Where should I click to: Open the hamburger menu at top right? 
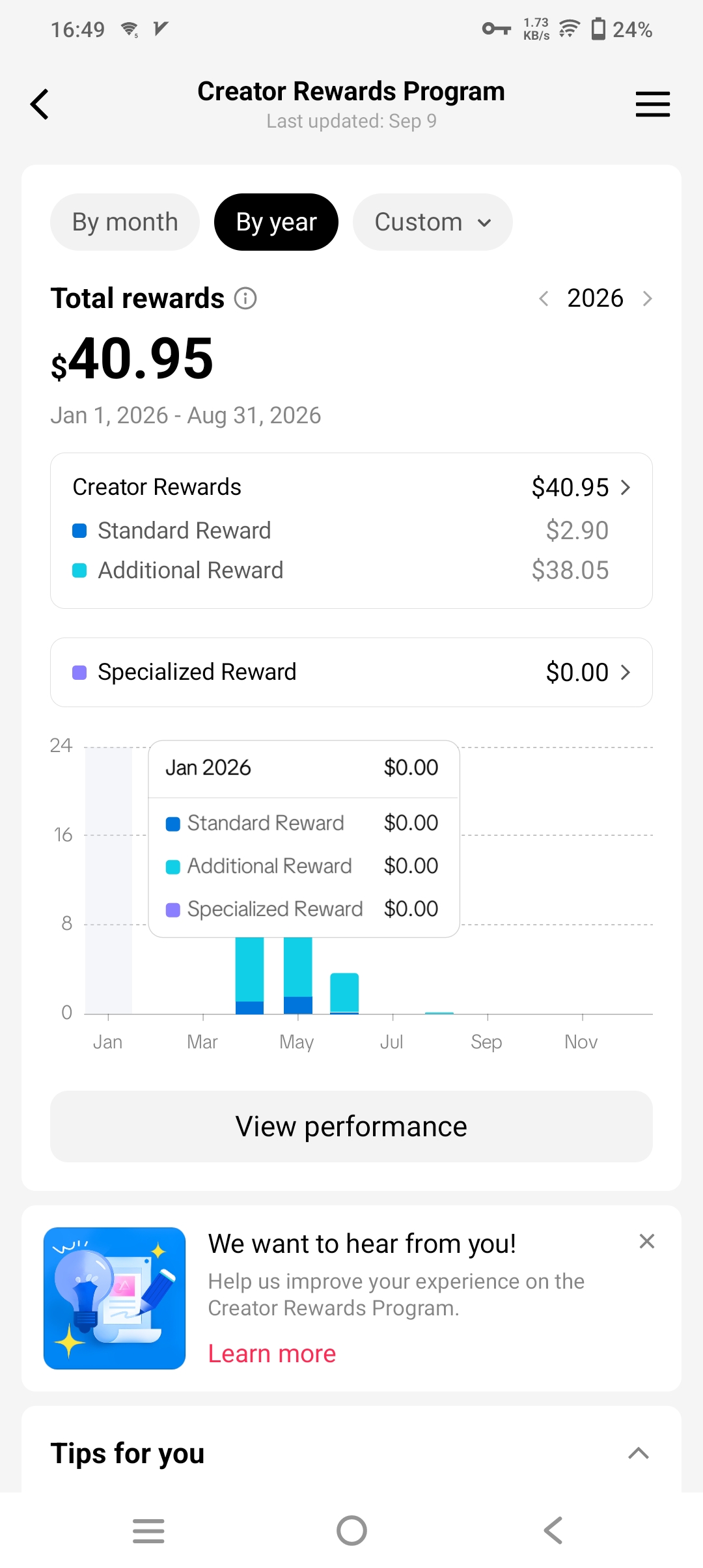(x=652, y=104)
